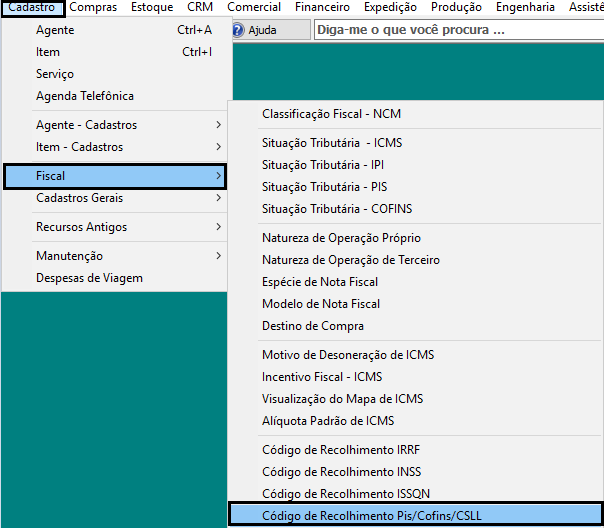605x528 pixels.
Task: Click the Ajuda help question mark icon
Action: coord(238,30)
